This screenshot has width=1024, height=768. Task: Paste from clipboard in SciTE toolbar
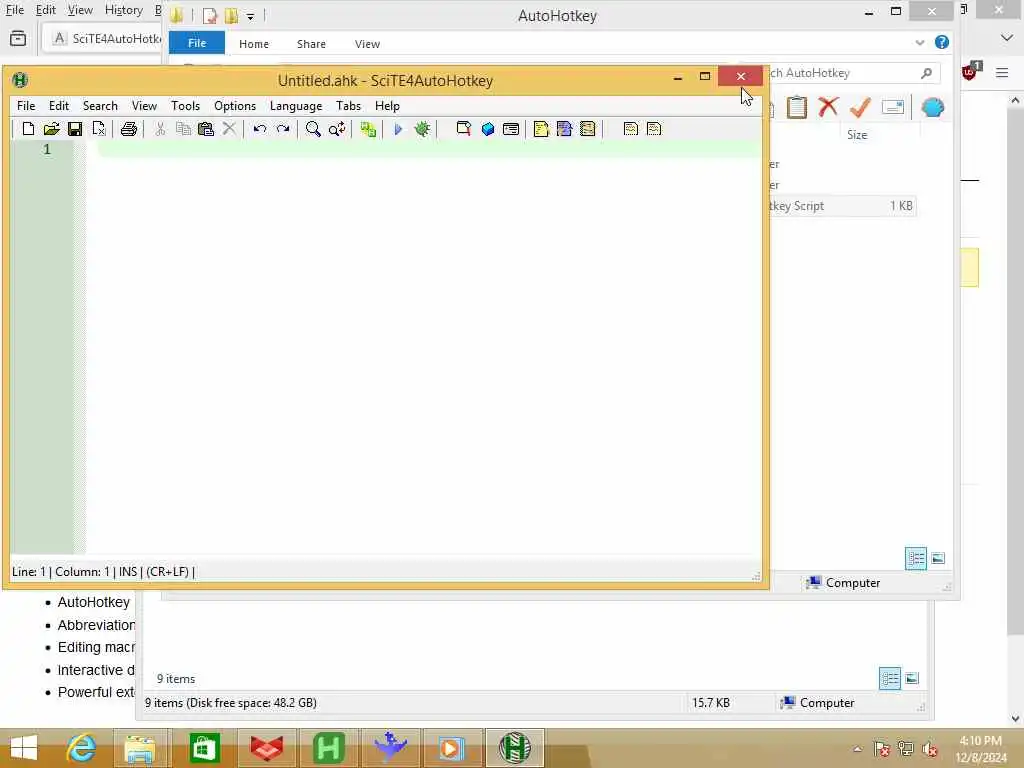tap(206, 129)
